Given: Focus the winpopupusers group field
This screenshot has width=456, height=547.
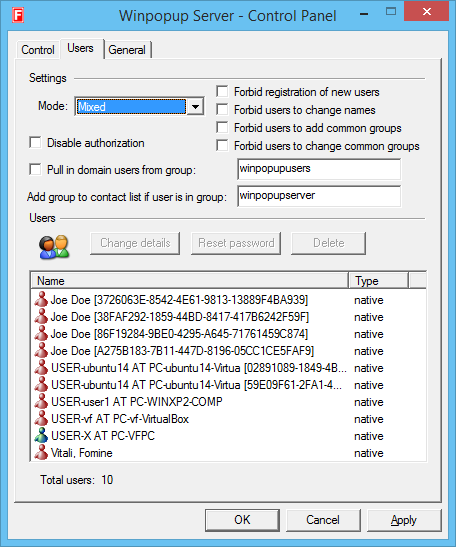Looking at the screenshot, I should coord(319,169).
